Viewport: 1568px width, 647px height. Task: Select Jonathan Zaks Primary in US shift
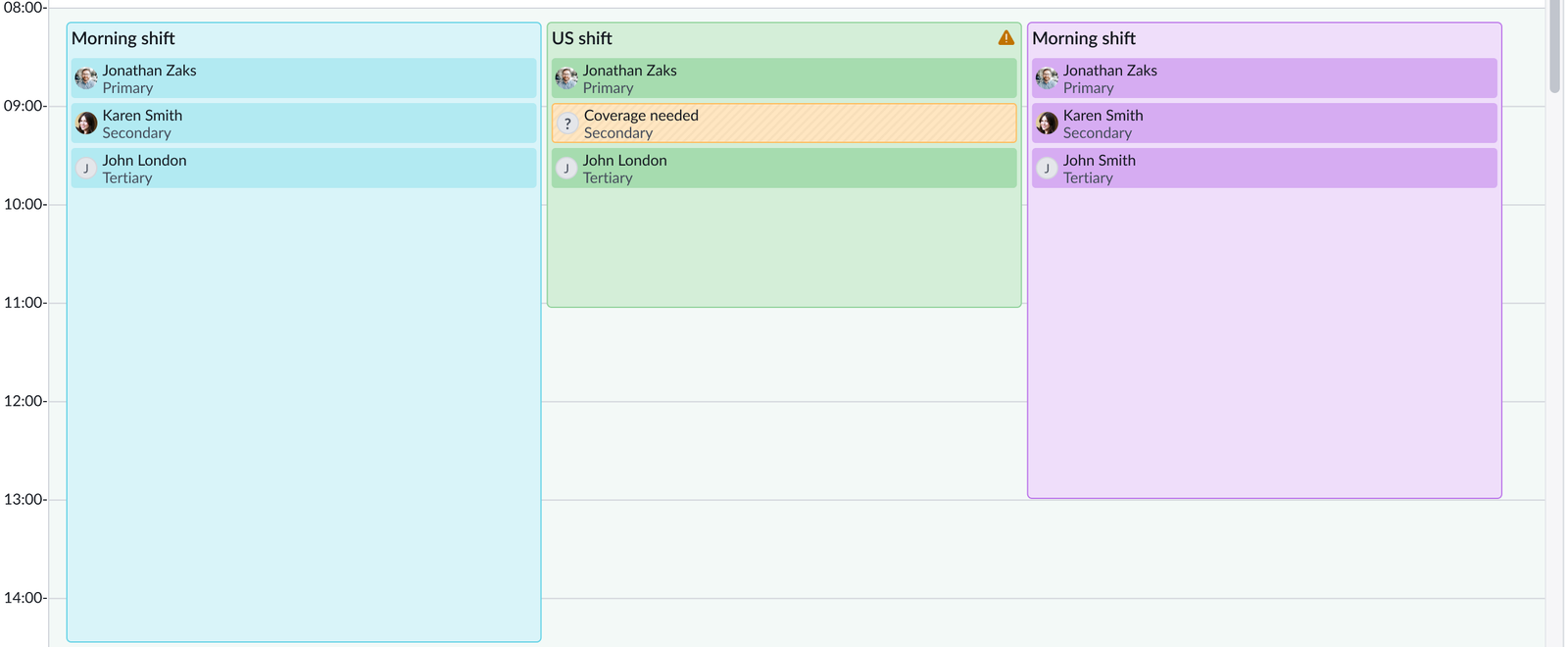pyautogui.click(x=784, y=78)
